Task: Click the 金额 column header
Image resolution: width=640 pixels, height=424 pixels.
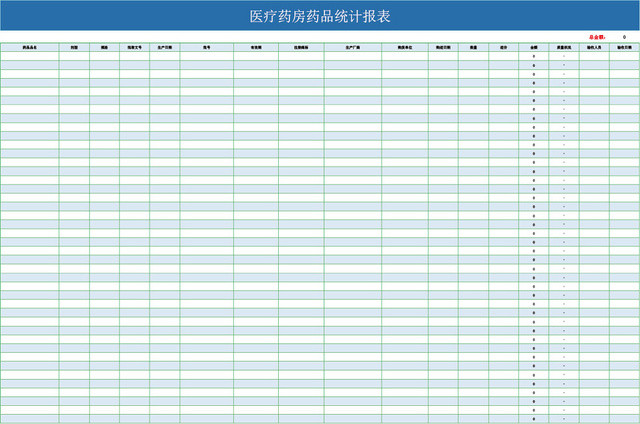Action: (534, 47)
